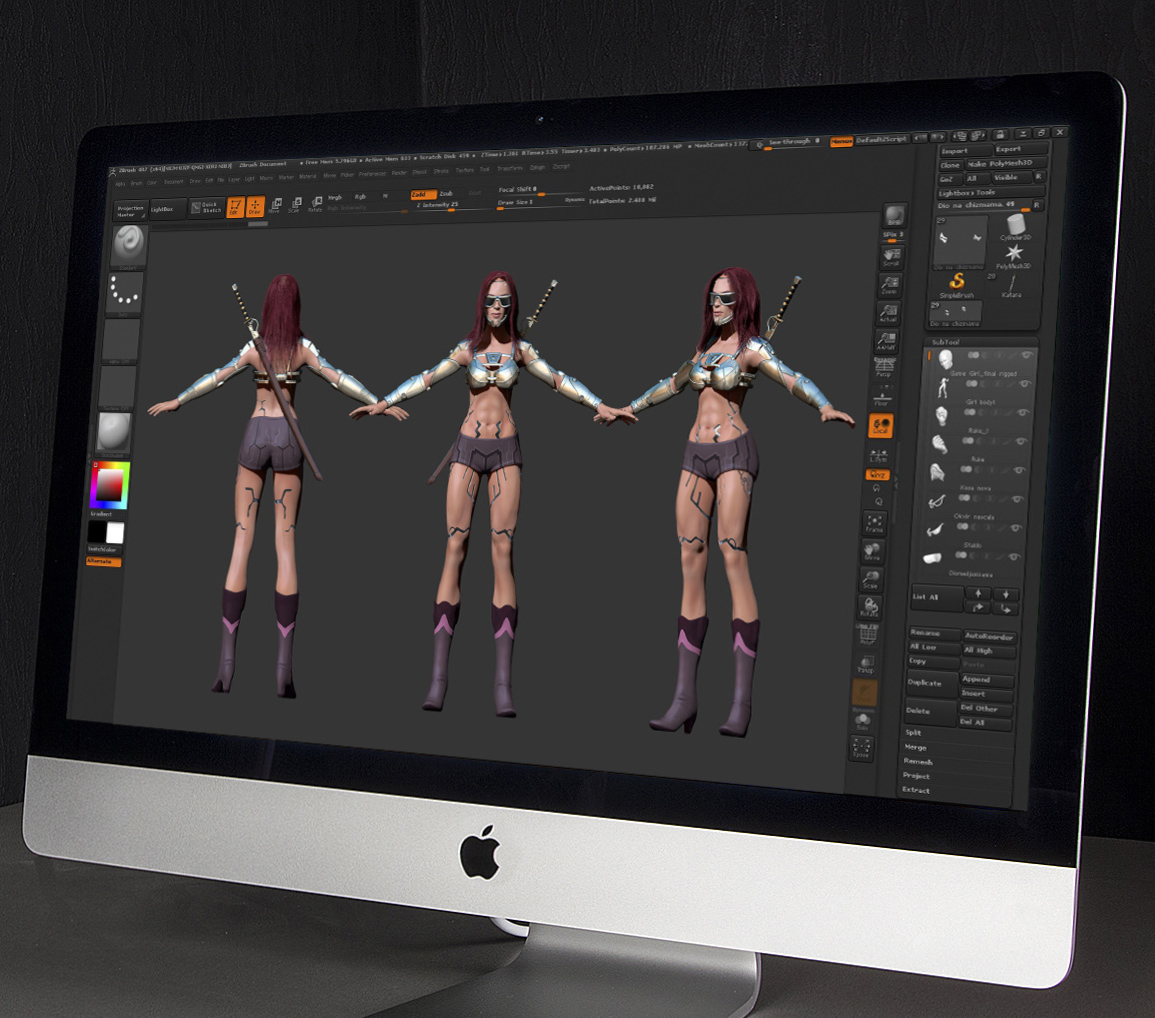Activate Edit mode button
This screenshot has width=1155, height=1018.
click(235, 207)
